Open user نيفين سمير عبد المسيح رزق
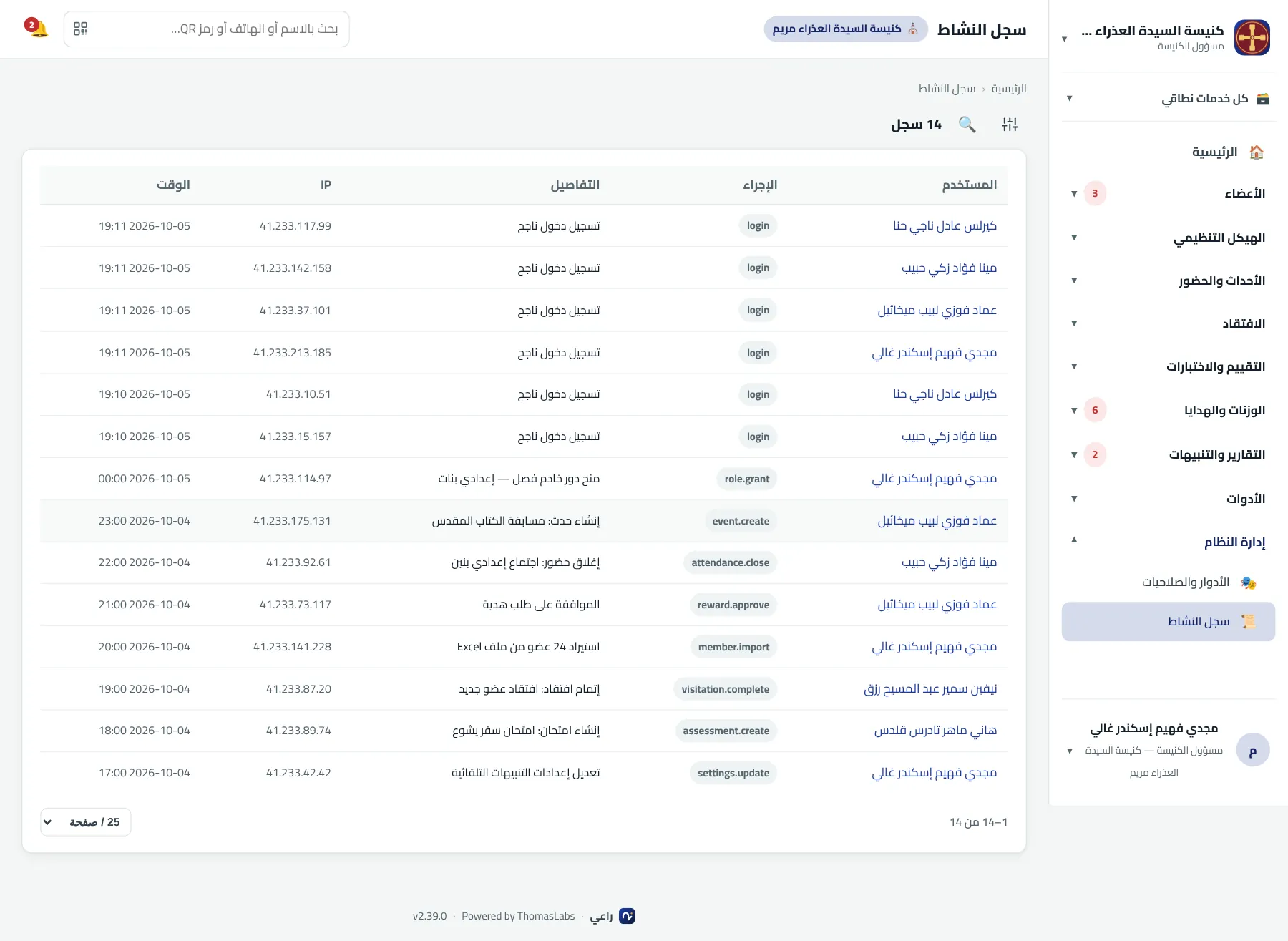1288x941 pixels. pyautogui.click(x=930, y=689)
